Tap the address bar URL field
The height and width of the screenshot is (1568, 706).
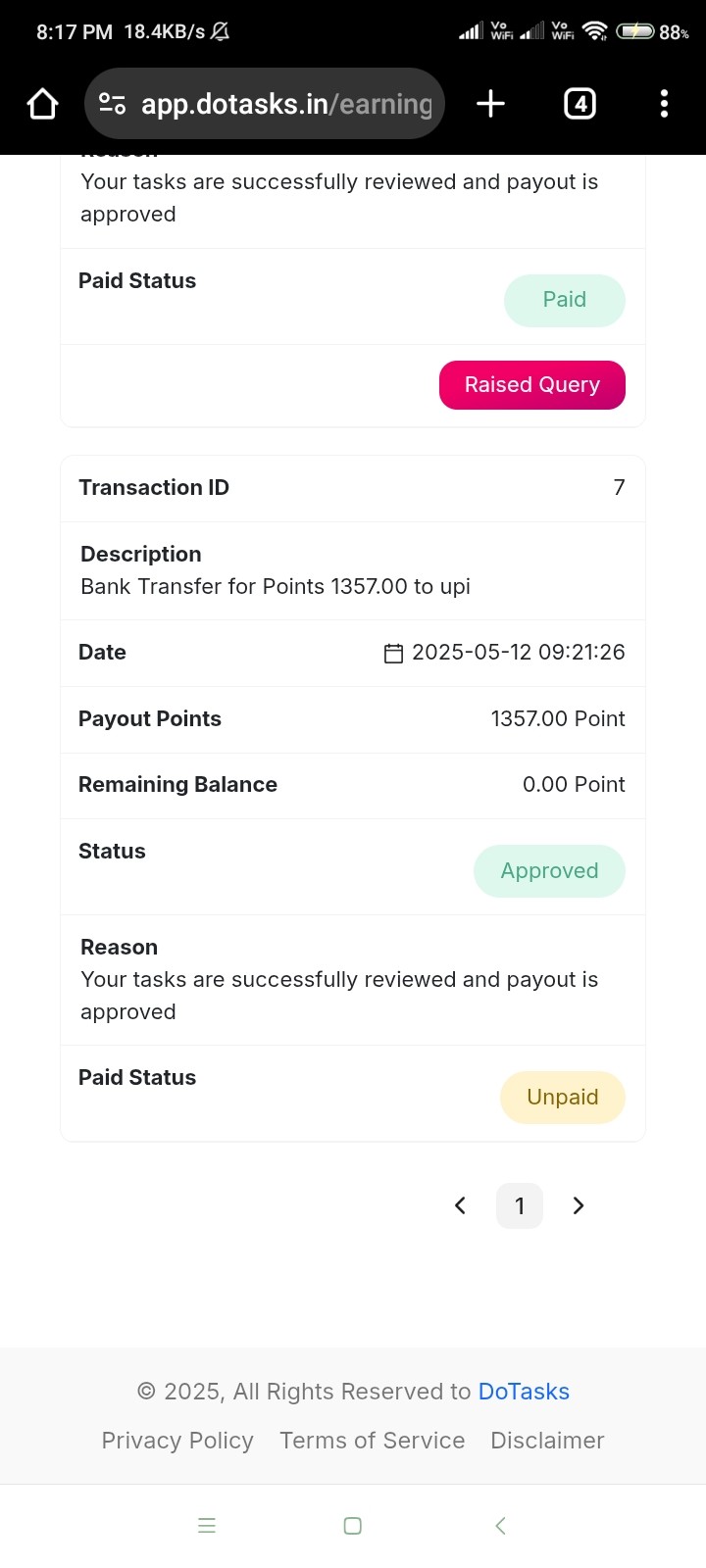[286, 104]
